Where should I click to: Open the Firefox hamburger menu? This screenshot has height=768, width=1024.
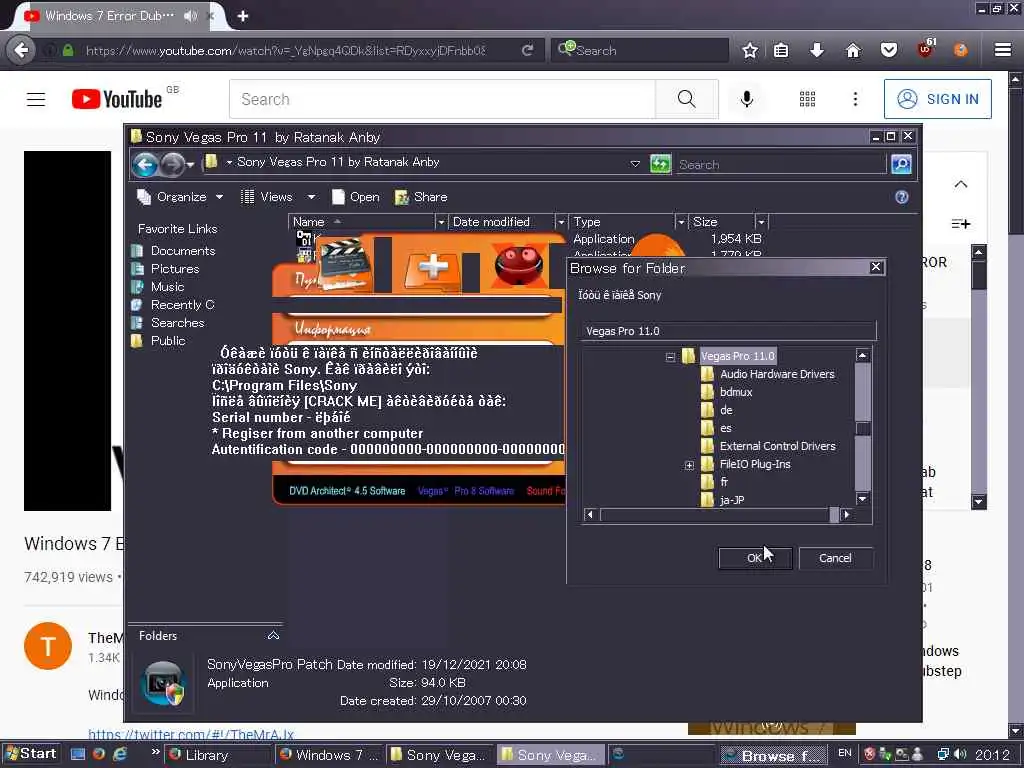(x=1003, y=50)
